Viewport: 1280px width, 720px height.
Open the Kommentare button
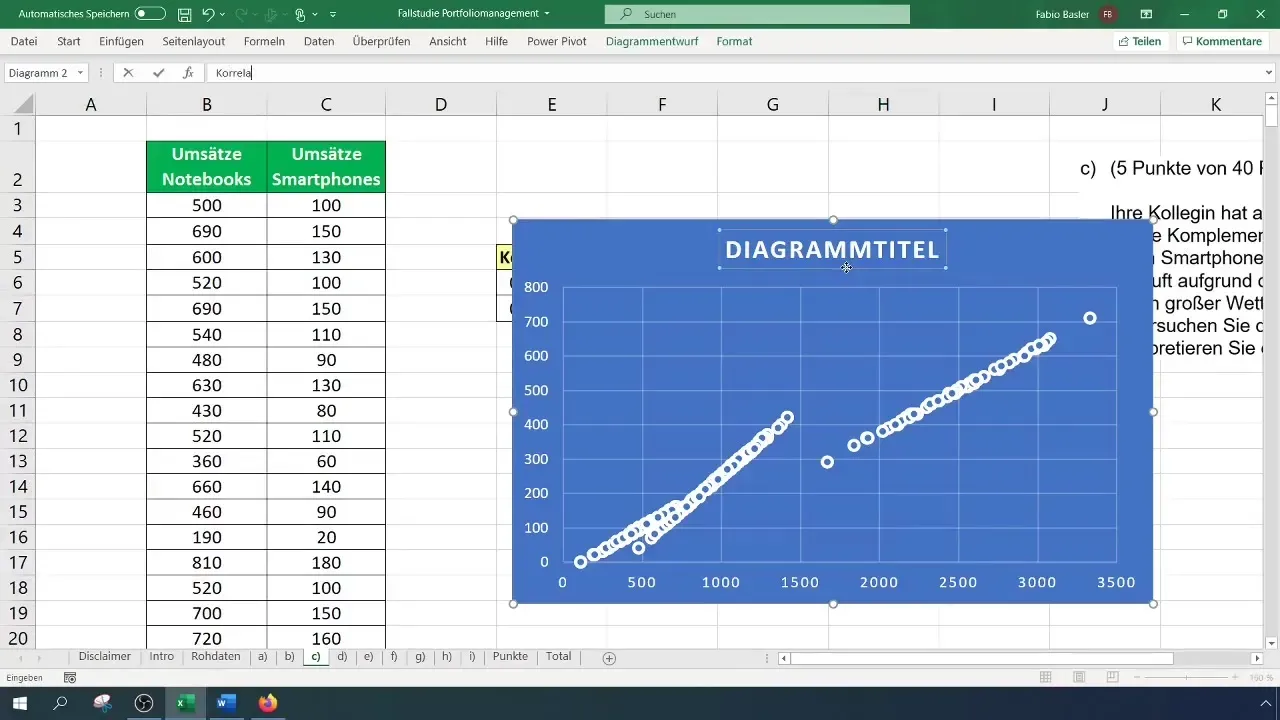(x=1221, y=41)
